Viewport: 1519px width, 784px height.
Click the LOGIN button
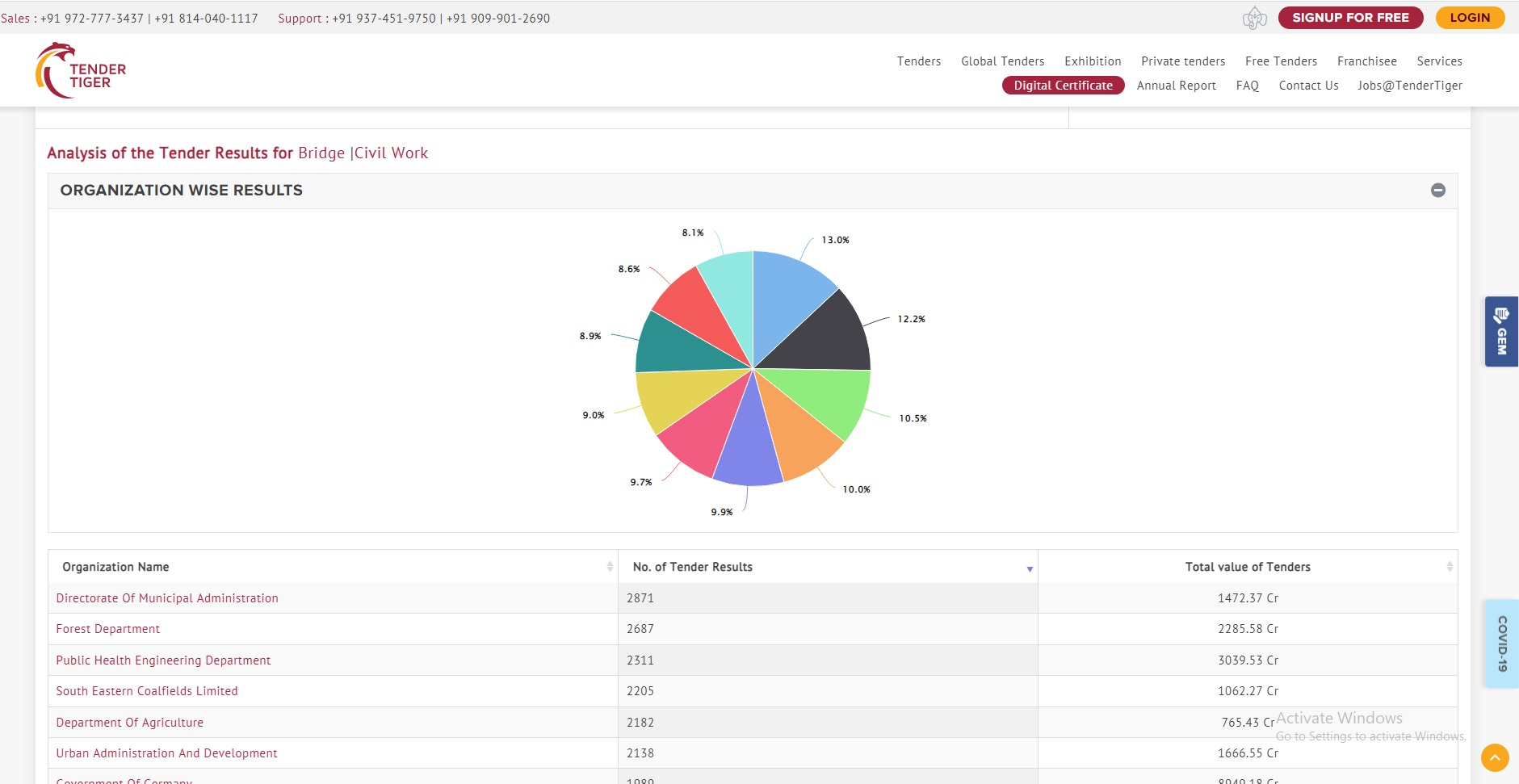(1470, 17)
